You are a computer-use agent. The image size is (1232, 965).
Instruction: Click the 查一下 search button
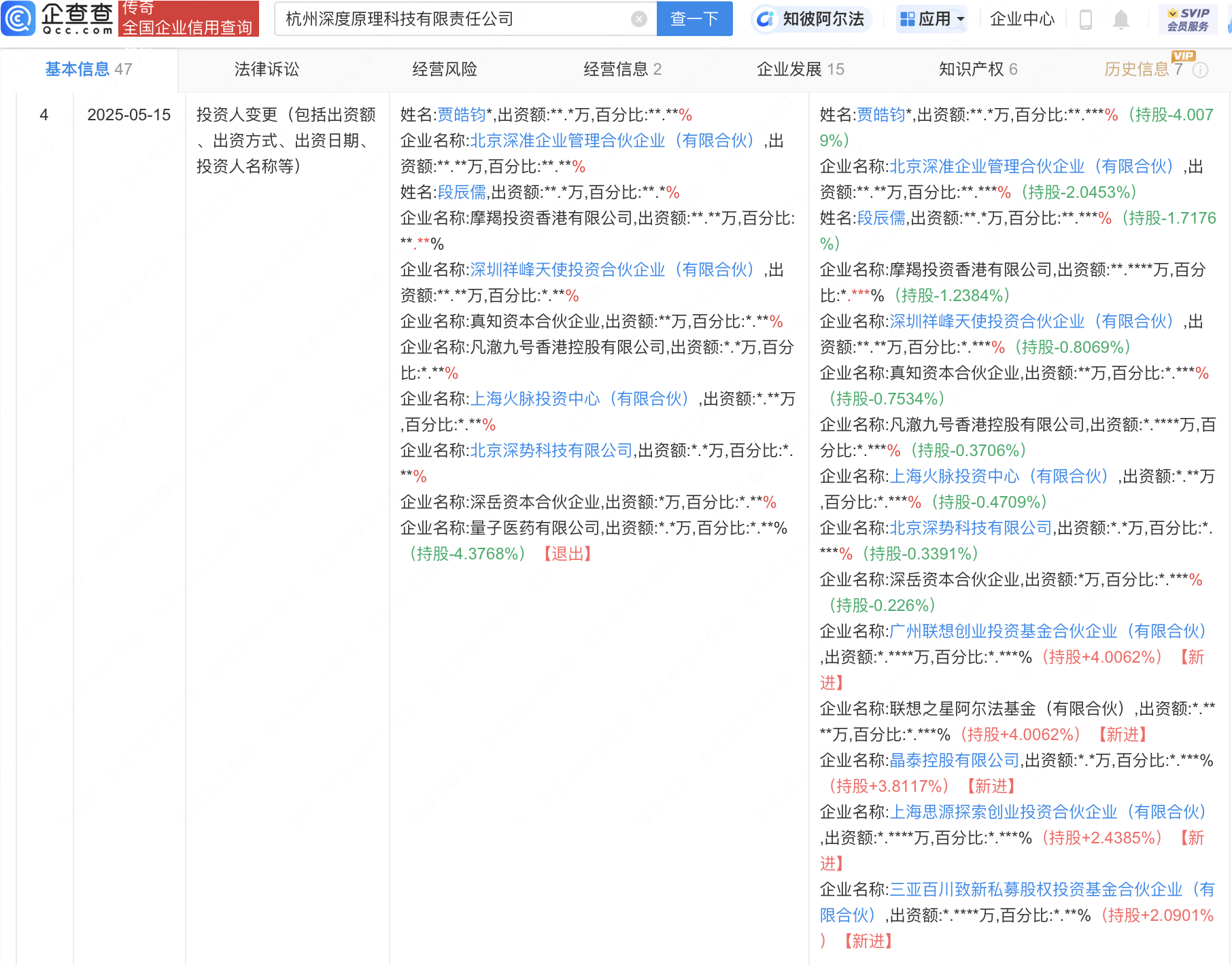694,18
